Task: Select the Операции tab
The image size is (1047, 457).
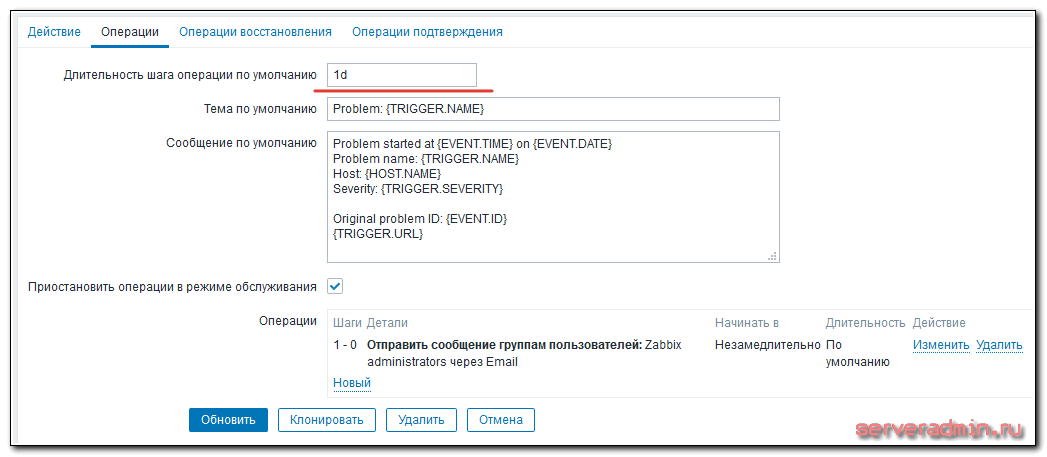Action: tap(130, 32)
